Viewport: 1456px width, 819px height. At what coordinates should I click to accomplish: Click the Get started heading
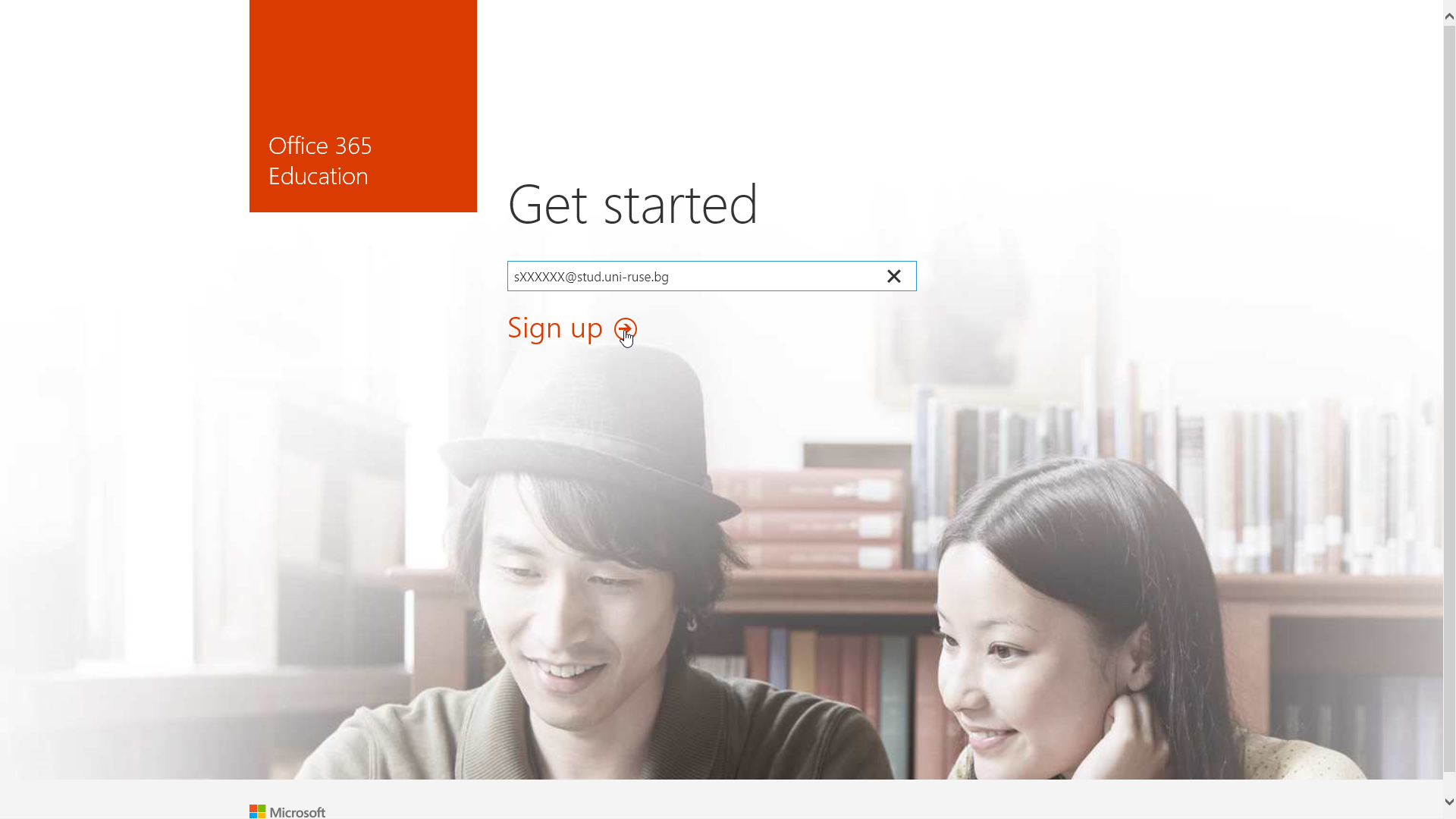click(632, 204)
